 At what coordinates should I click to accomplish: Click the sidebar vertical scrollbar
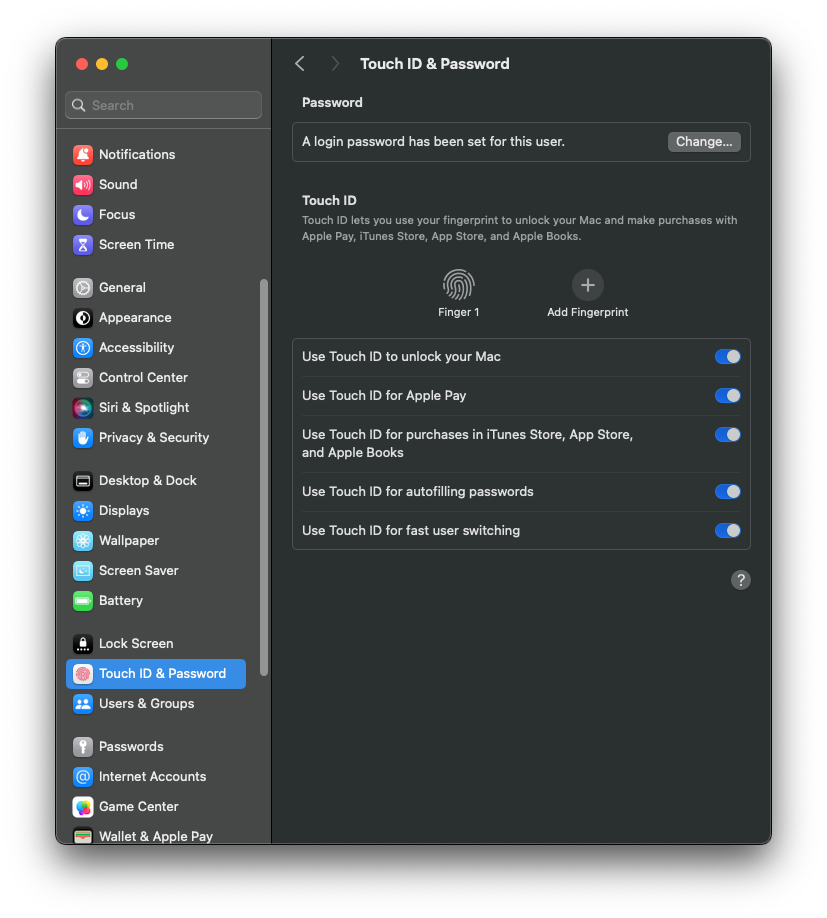tap(263, 477)
